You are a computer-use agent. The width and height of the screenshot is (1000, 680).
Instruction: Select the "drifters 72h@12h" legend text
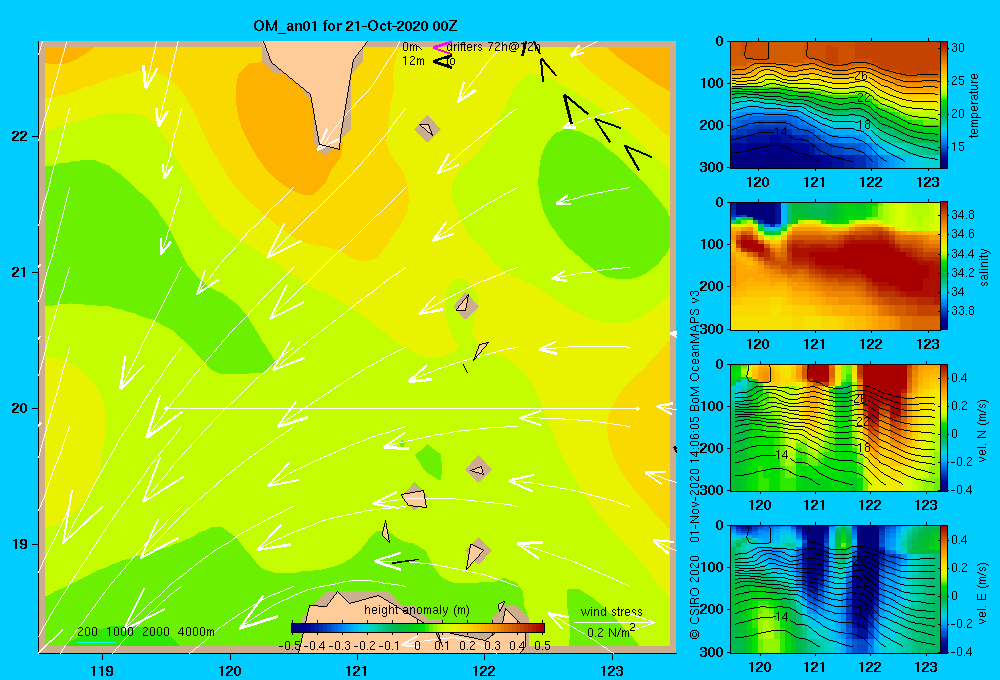pyautogui.click(x=493, y=47)
